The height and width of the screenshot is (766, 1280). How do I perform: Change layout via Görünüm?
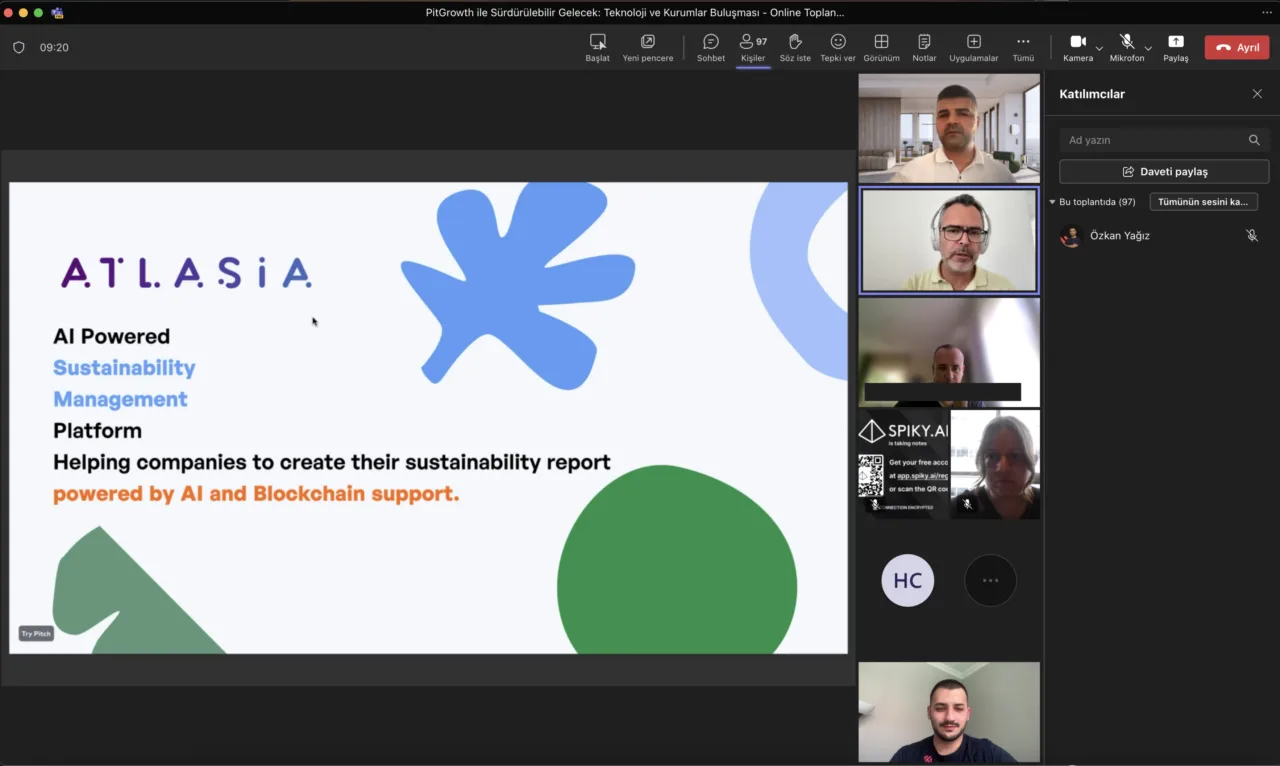(x=881, y=47)
